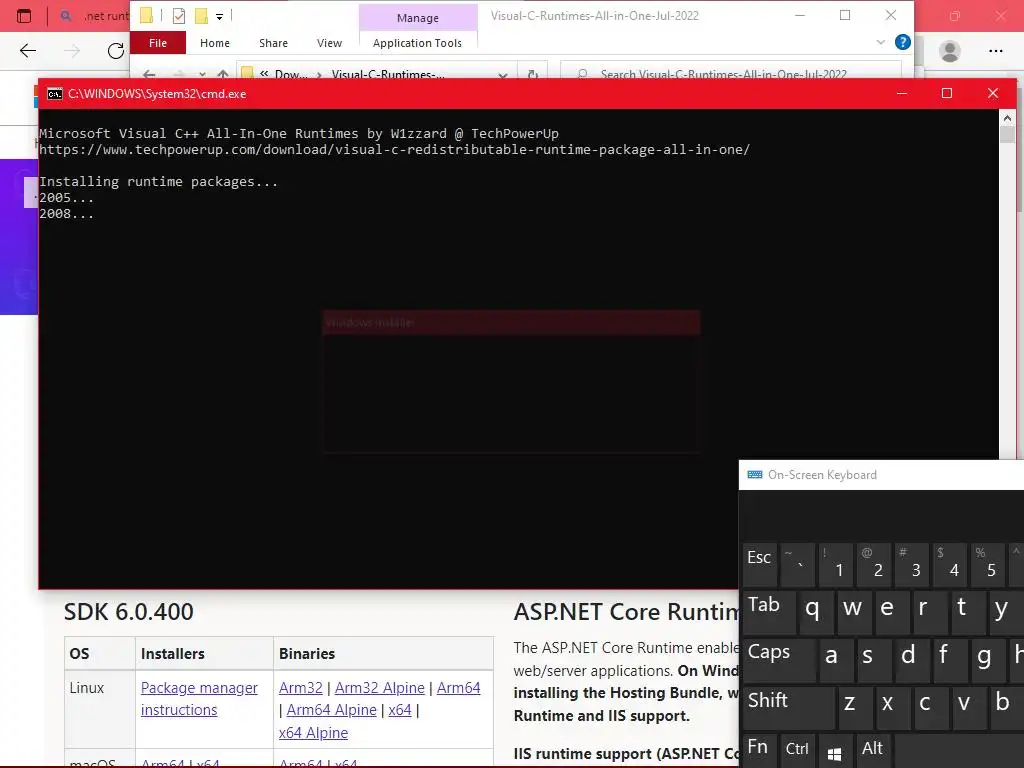Open recent locations dropdown in Explorer
1024x768 pixels.
202,74
